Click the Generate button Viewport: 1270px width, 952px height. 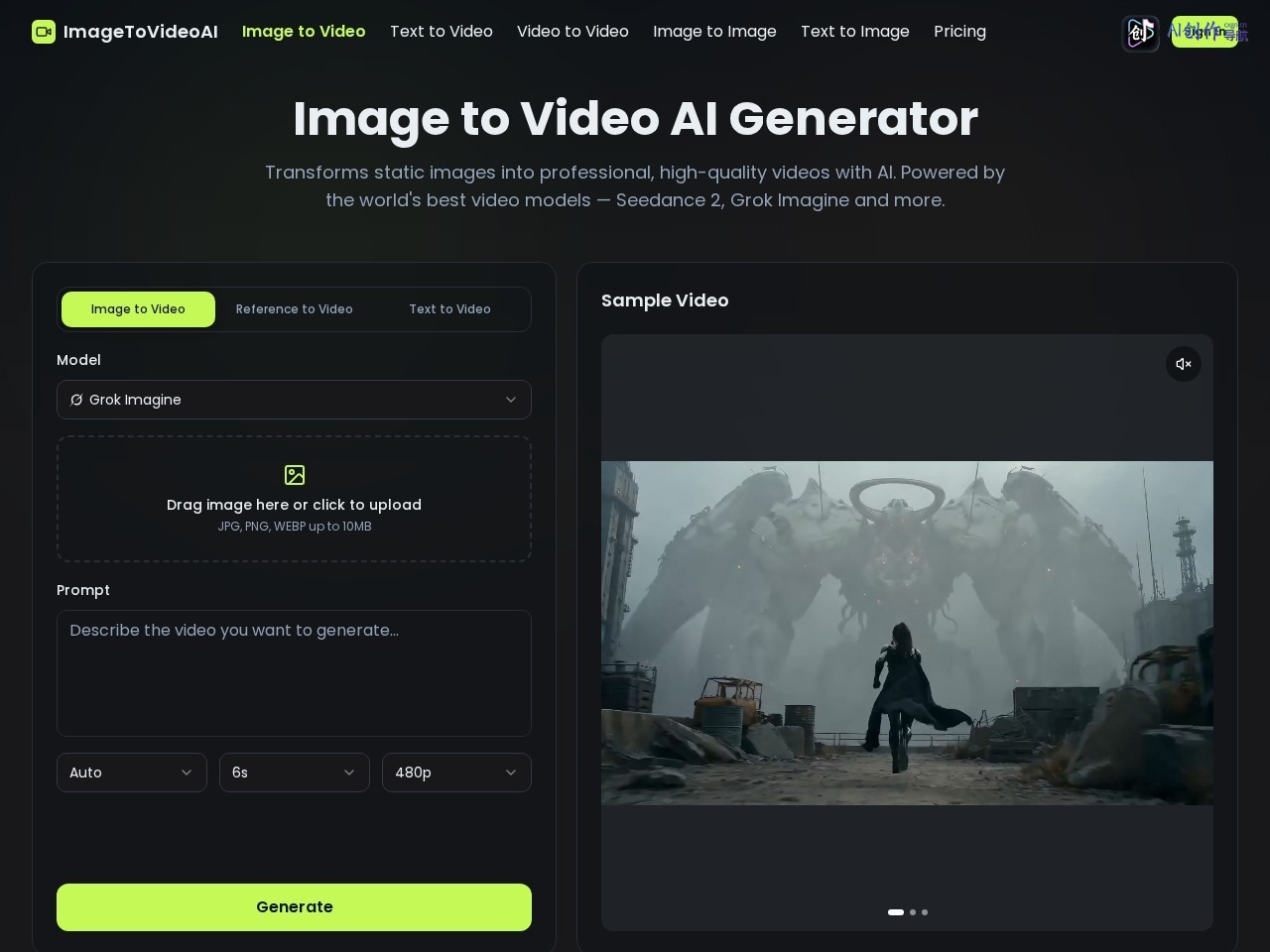tap(294, 907)
